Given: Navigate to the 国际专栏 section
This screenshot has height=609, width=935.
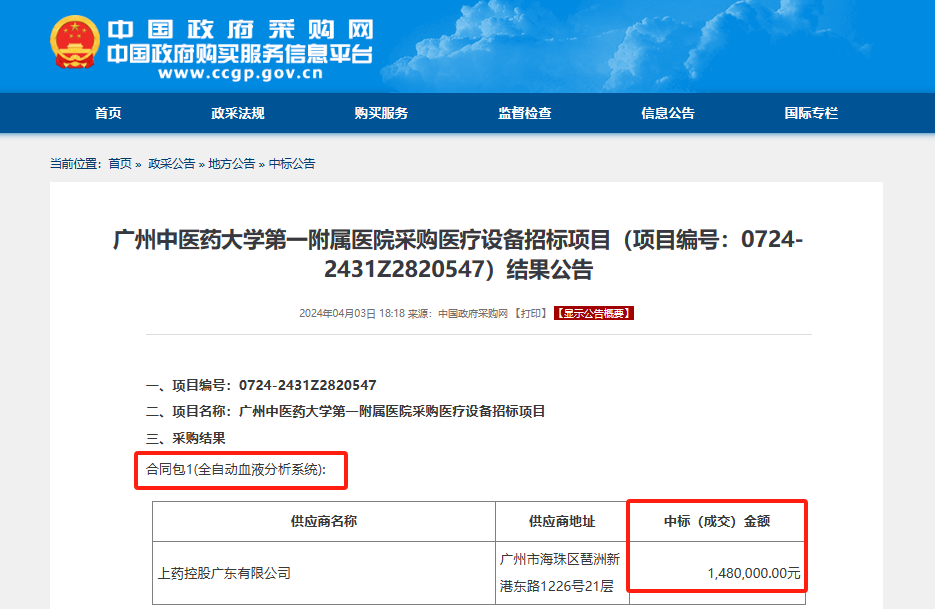Looking at the screenshot, I should tap(811, 113).
